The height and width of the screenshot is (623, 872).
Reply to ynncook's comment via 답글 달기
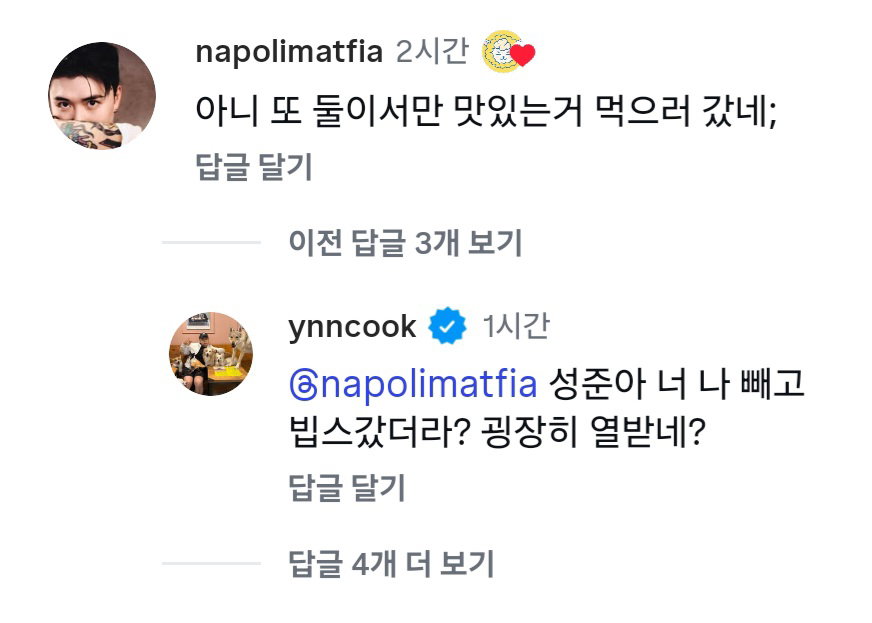(347, 488)
